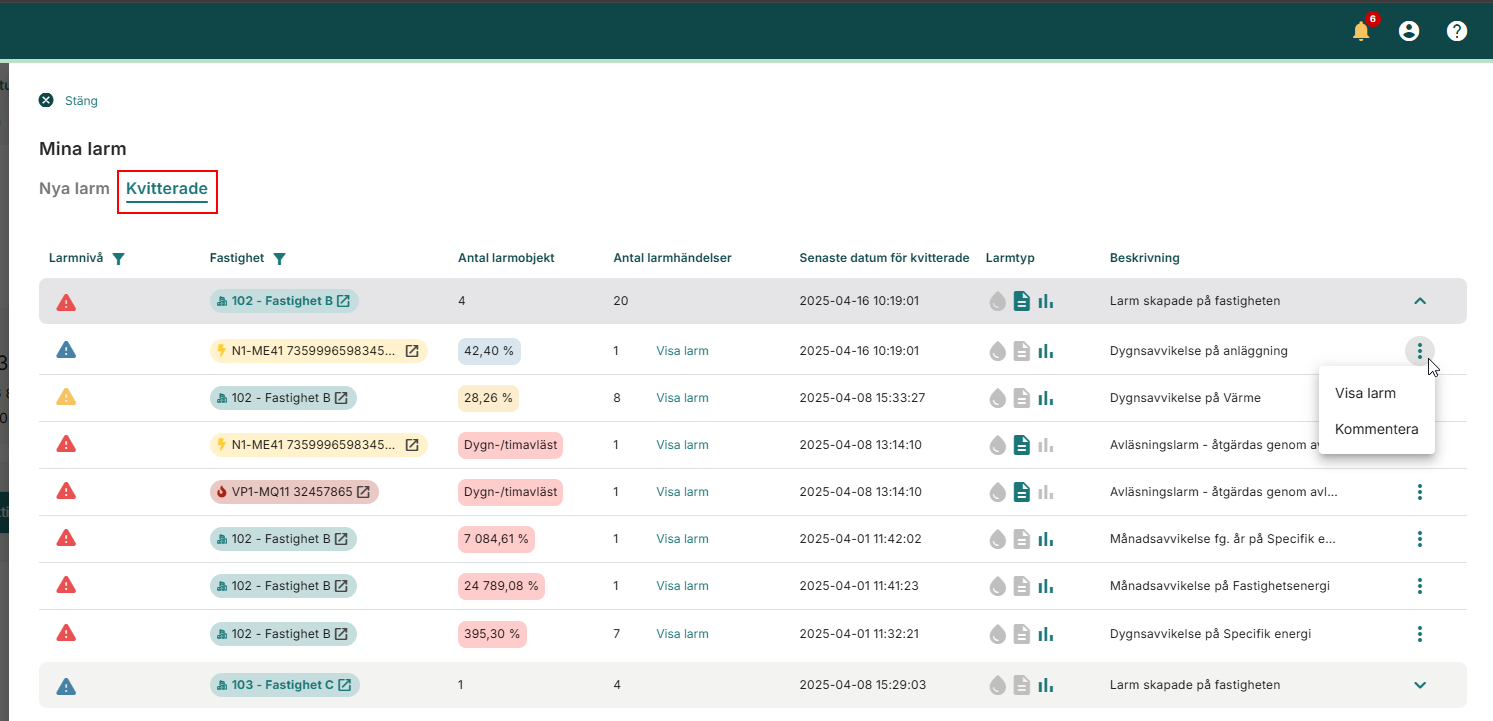Open three-dot menu for the VP1-MQ11 row
Image resolution: width=1493 pixels, height=721 pixels.
point(1420,492)
